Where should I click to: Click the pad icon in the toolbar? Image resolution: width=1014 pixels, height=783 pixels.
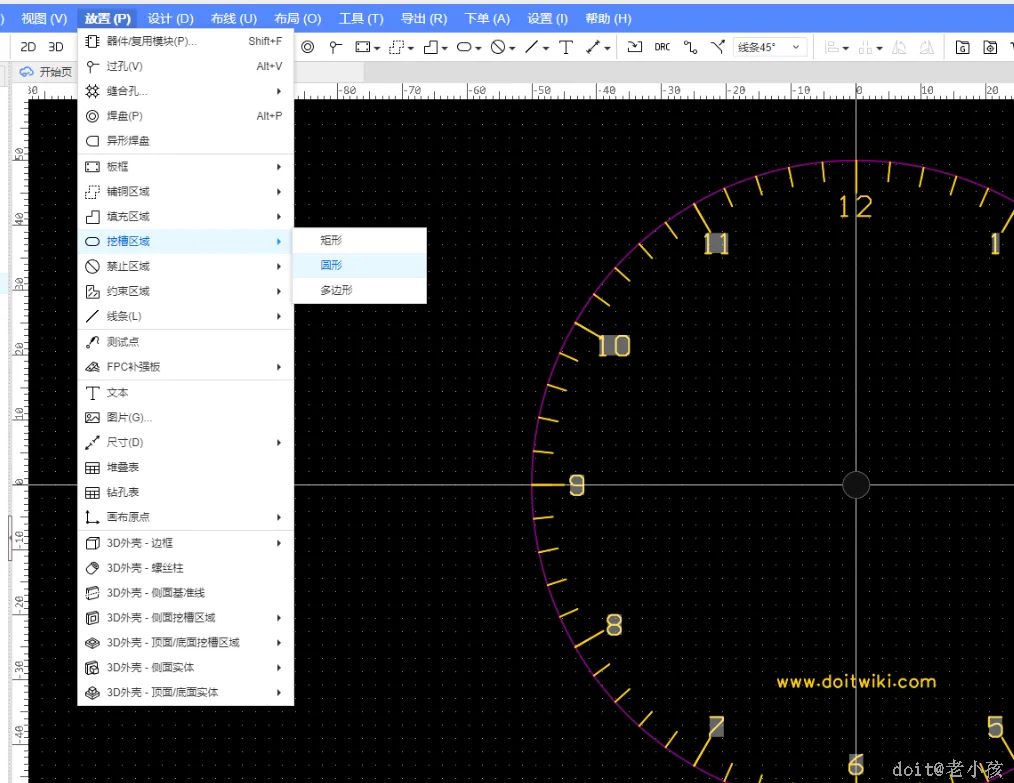tap(308, 47)
